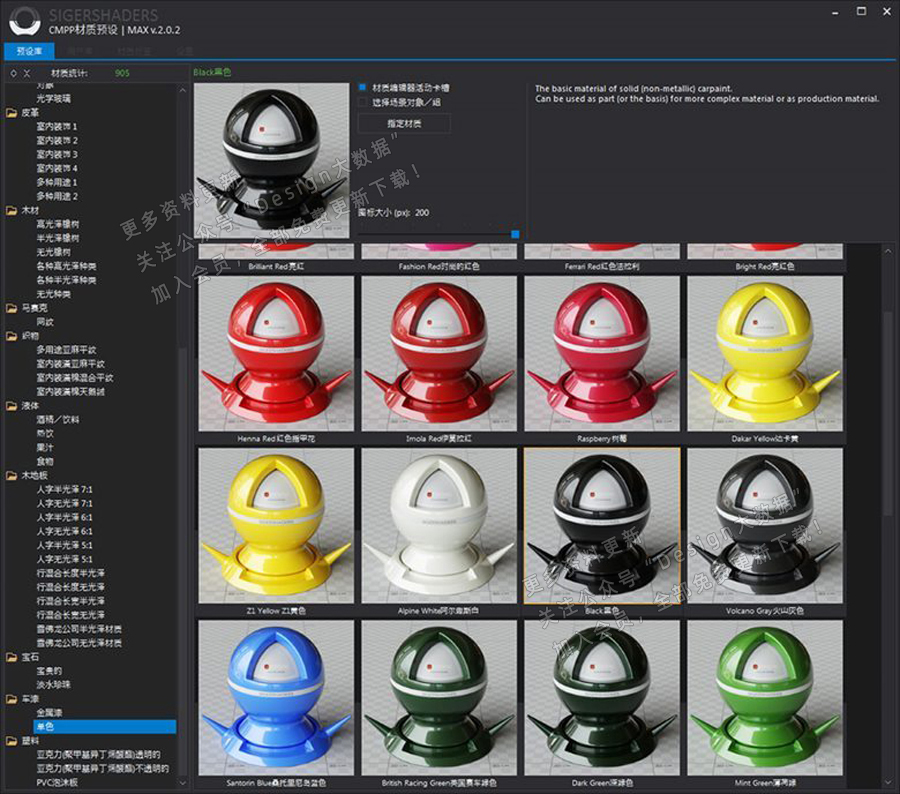Screen dimensions: 900x794
Task: Click the 宝石 folder icon
Action: 12,657
